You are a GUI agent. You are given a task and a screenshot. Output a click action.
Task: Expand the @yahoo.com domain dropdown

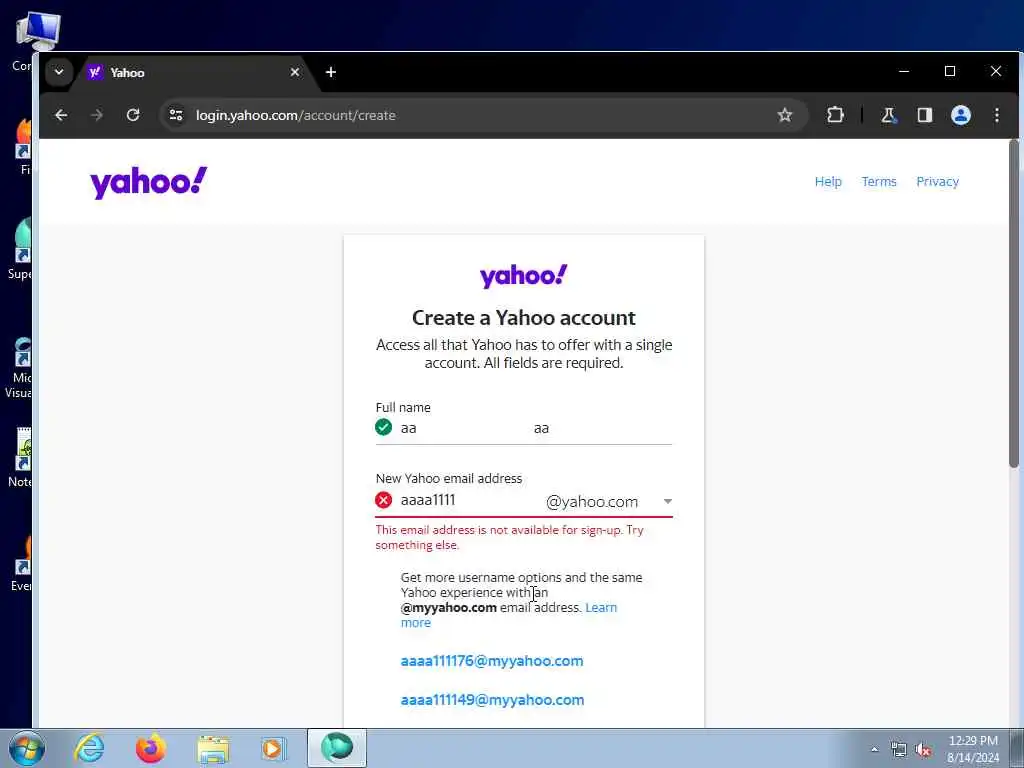(x=609, y=502)
